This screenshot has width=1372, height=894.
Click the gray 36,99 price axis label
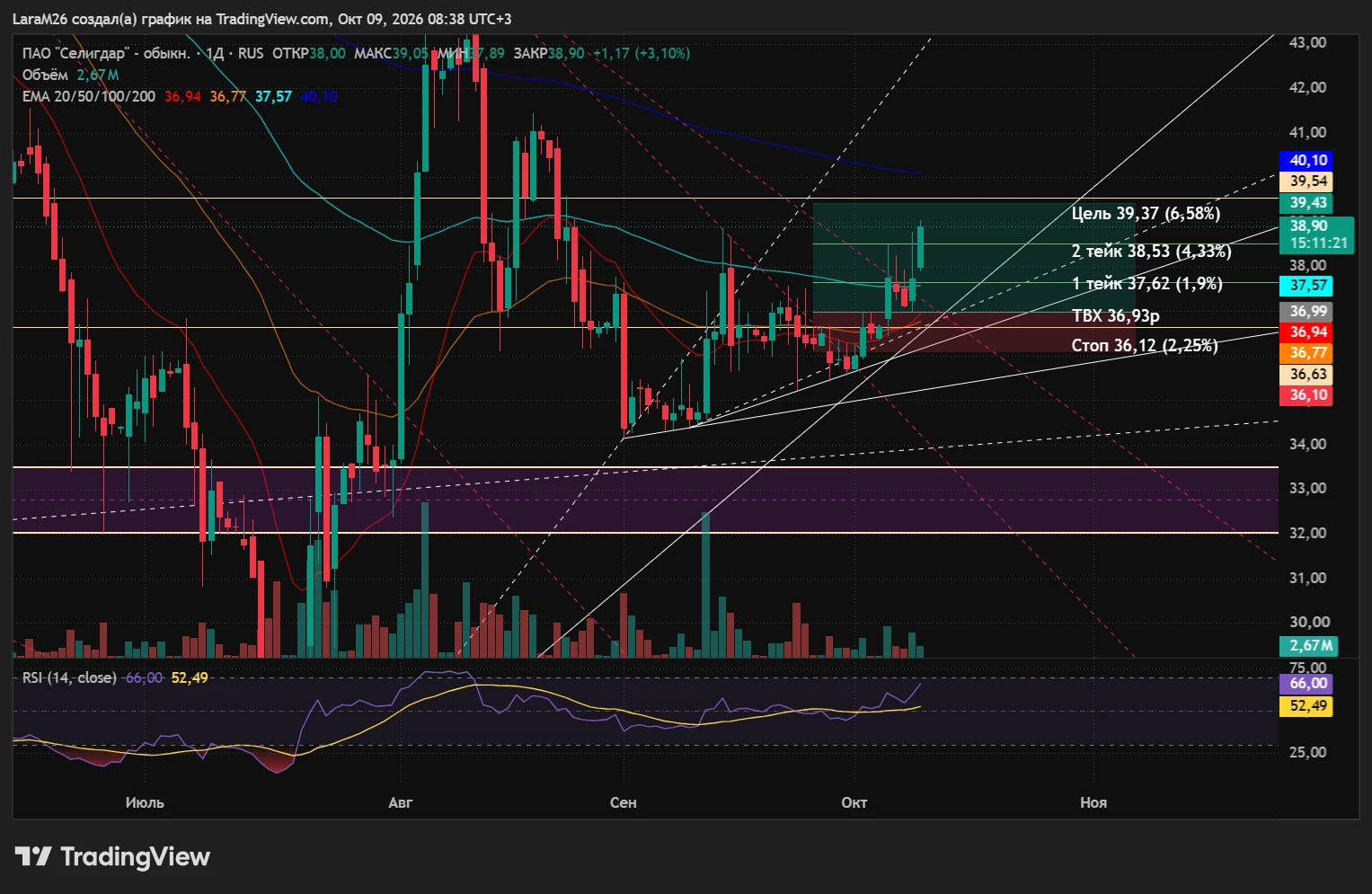1307,312
